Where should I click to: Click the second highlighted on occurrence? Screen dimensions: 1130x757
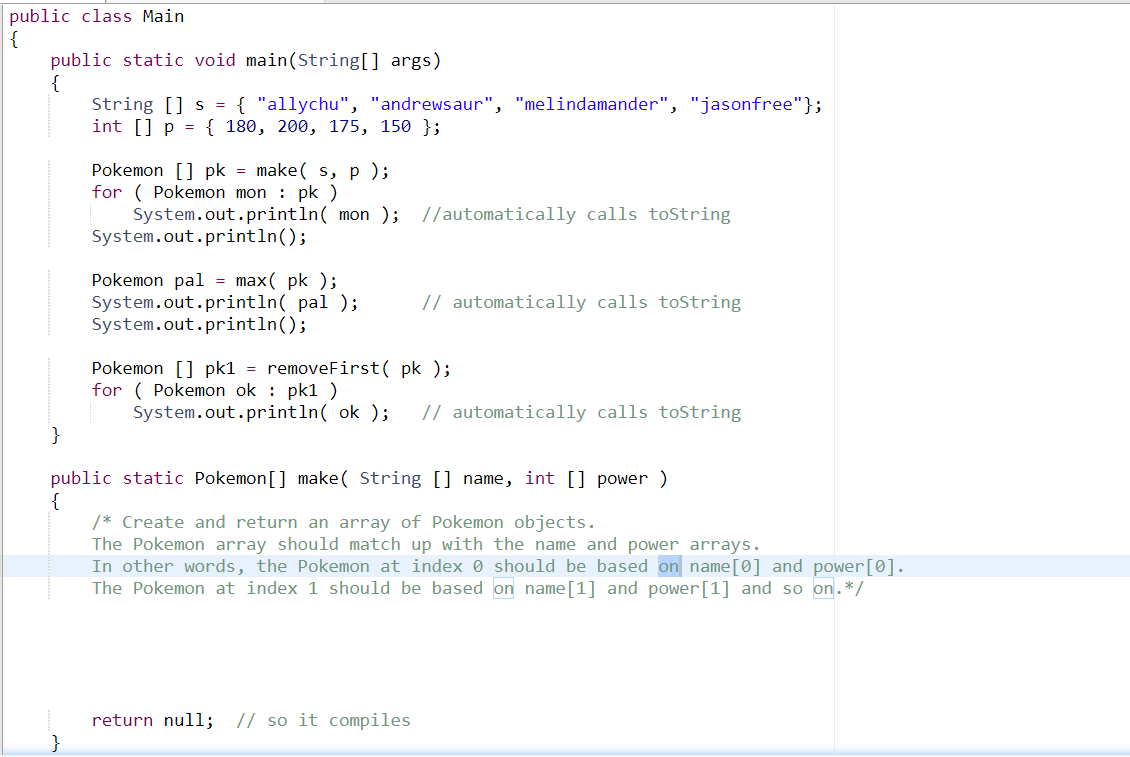(x=503, y=588)
